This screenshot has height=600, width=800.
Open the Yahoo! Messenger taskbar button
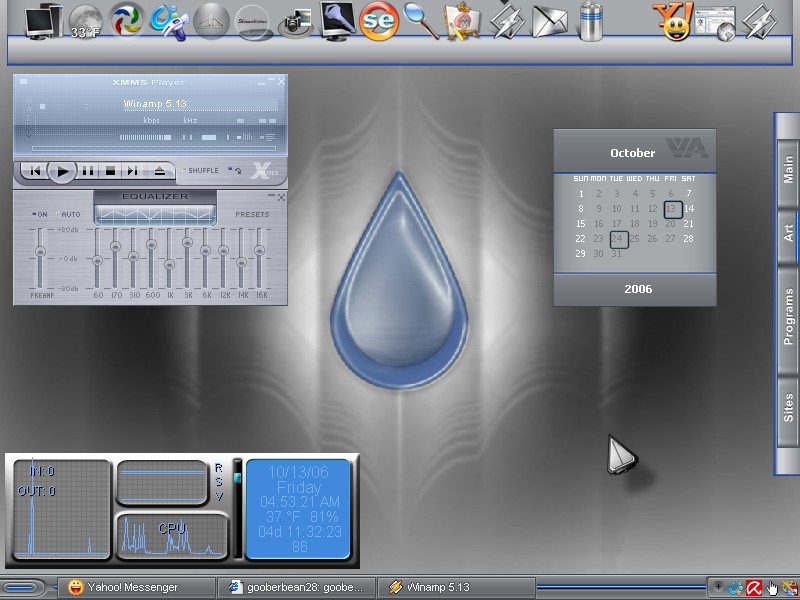(136, 587)
